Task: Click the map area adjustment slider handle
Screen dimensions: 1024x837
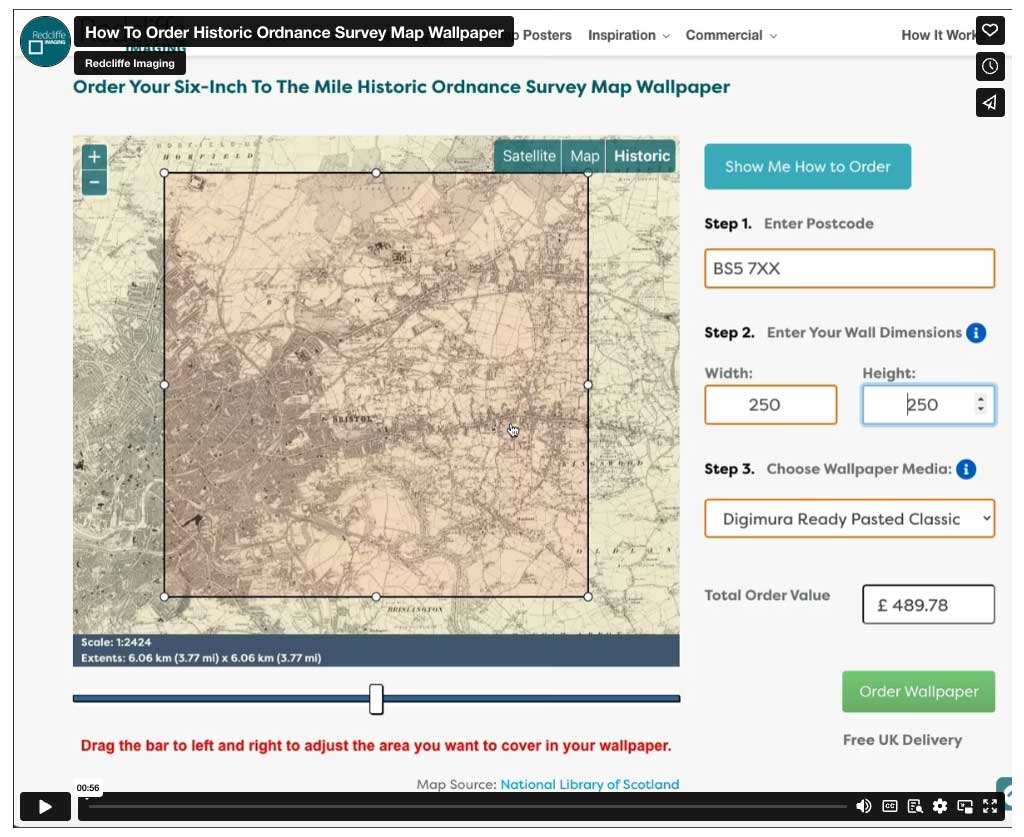Action: pyautogui.click(x=376, y=700)
